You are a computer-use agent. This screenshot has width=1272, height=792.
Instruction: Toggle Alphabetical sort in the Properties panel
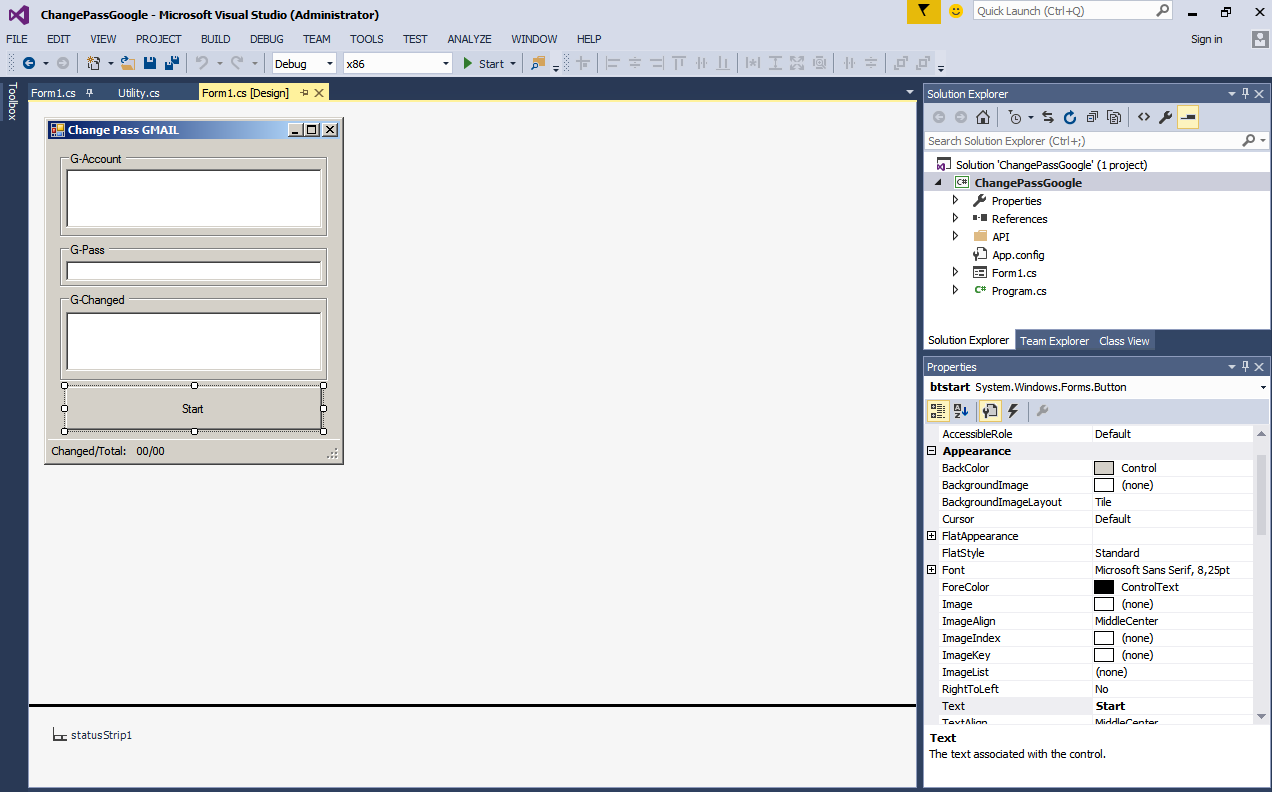pos(961,411)
